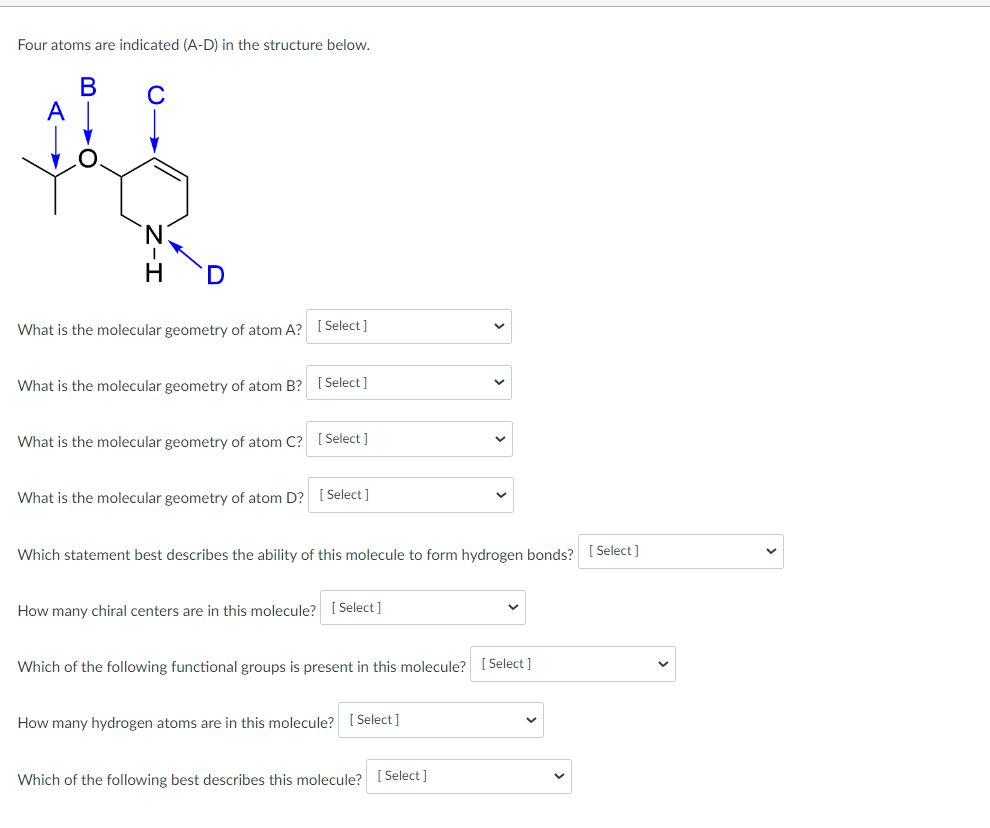Click the blue label B above the structure
The image size is (990, 828).
pos(88,87)
